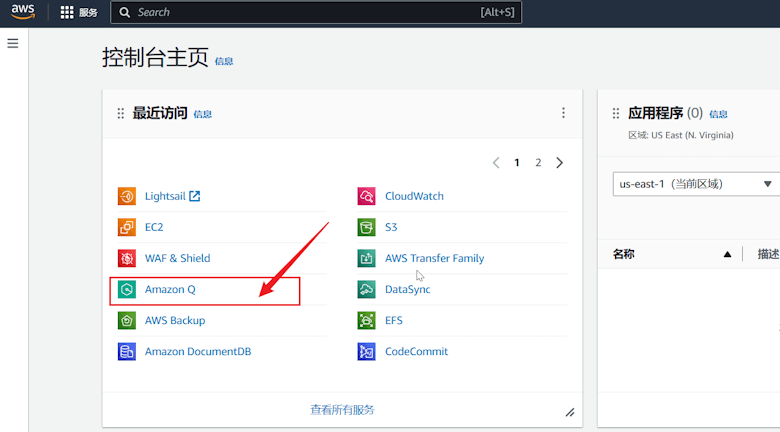780x432 pixels.
Task: Click the 描述 column header
Action: [x=768, y=254]
